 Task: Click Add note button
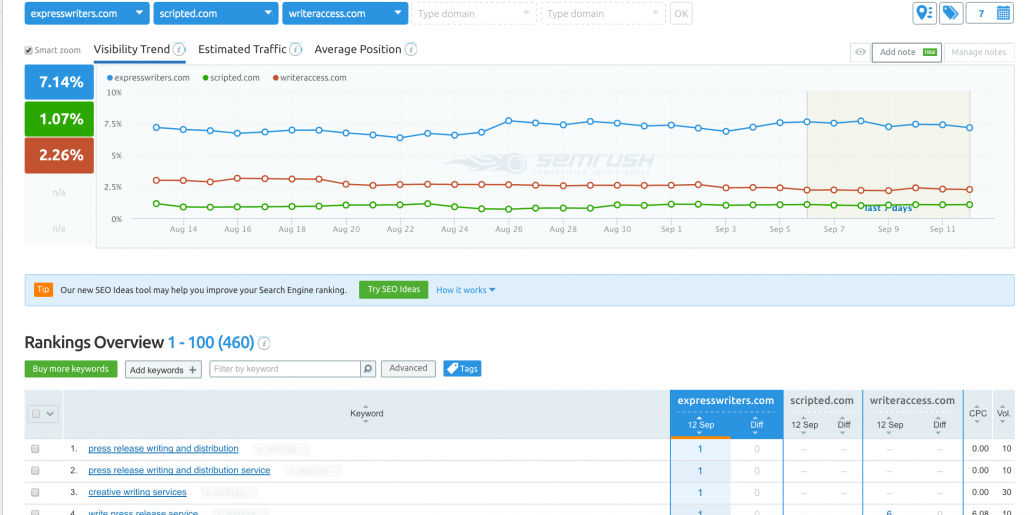(x=907, y=53)
